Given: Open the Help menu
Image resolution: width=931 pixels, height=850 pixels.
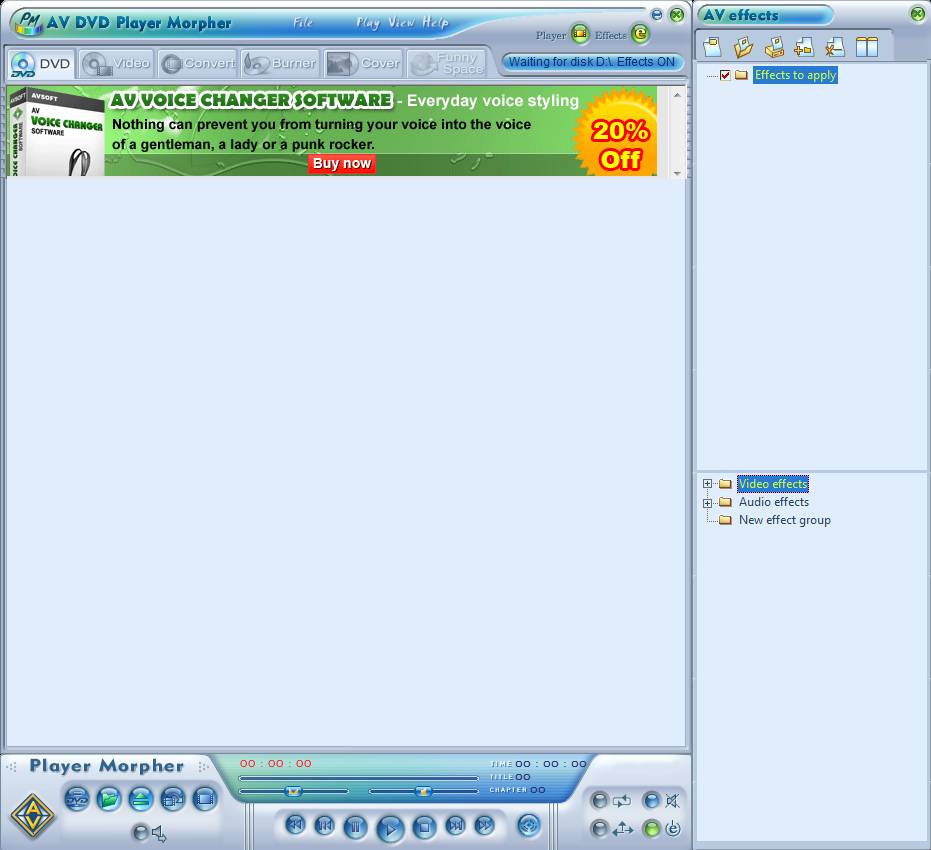Looking at the screenshot, I should point(435,23).
